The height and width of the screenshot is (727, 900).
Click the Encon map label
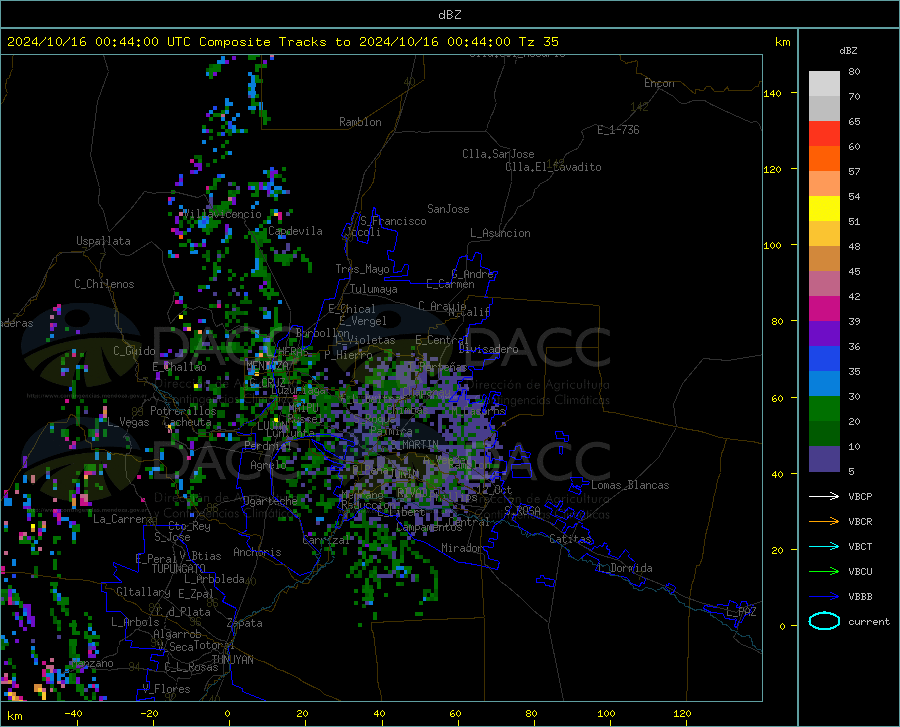659,83
